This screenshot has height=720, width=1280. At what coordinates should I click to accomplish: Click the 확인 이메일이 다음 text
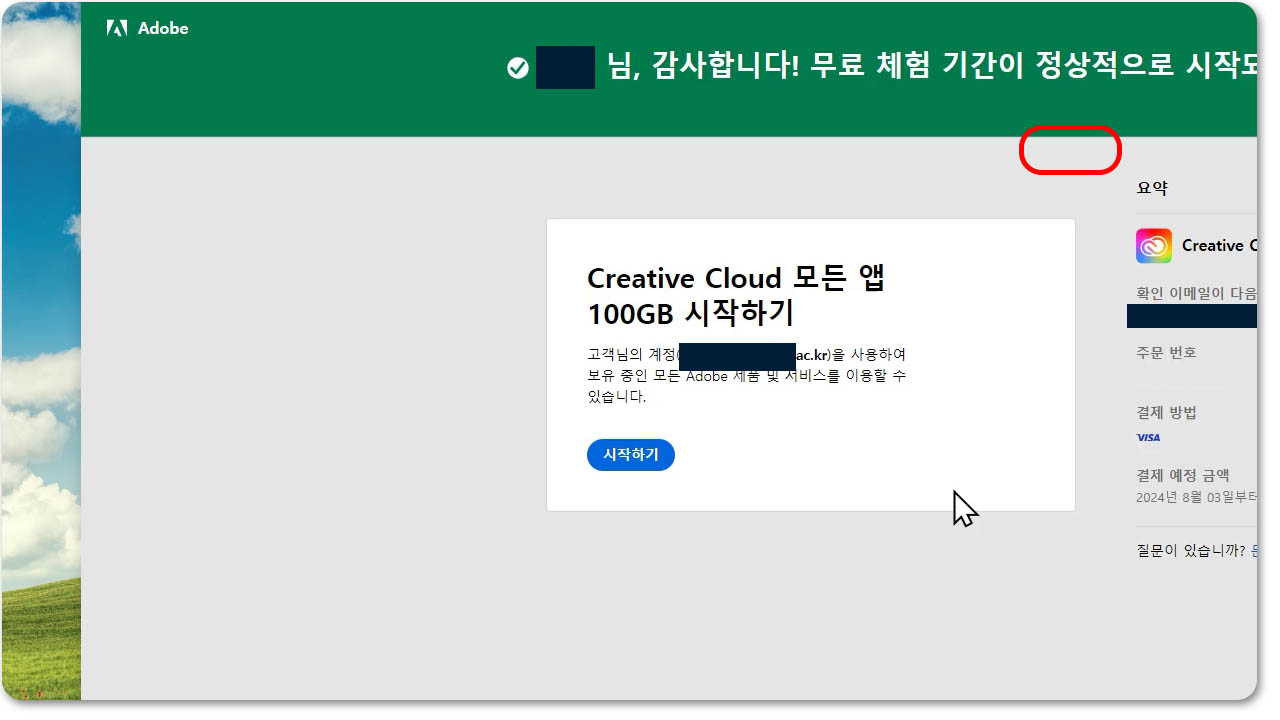click(1196, 294)
